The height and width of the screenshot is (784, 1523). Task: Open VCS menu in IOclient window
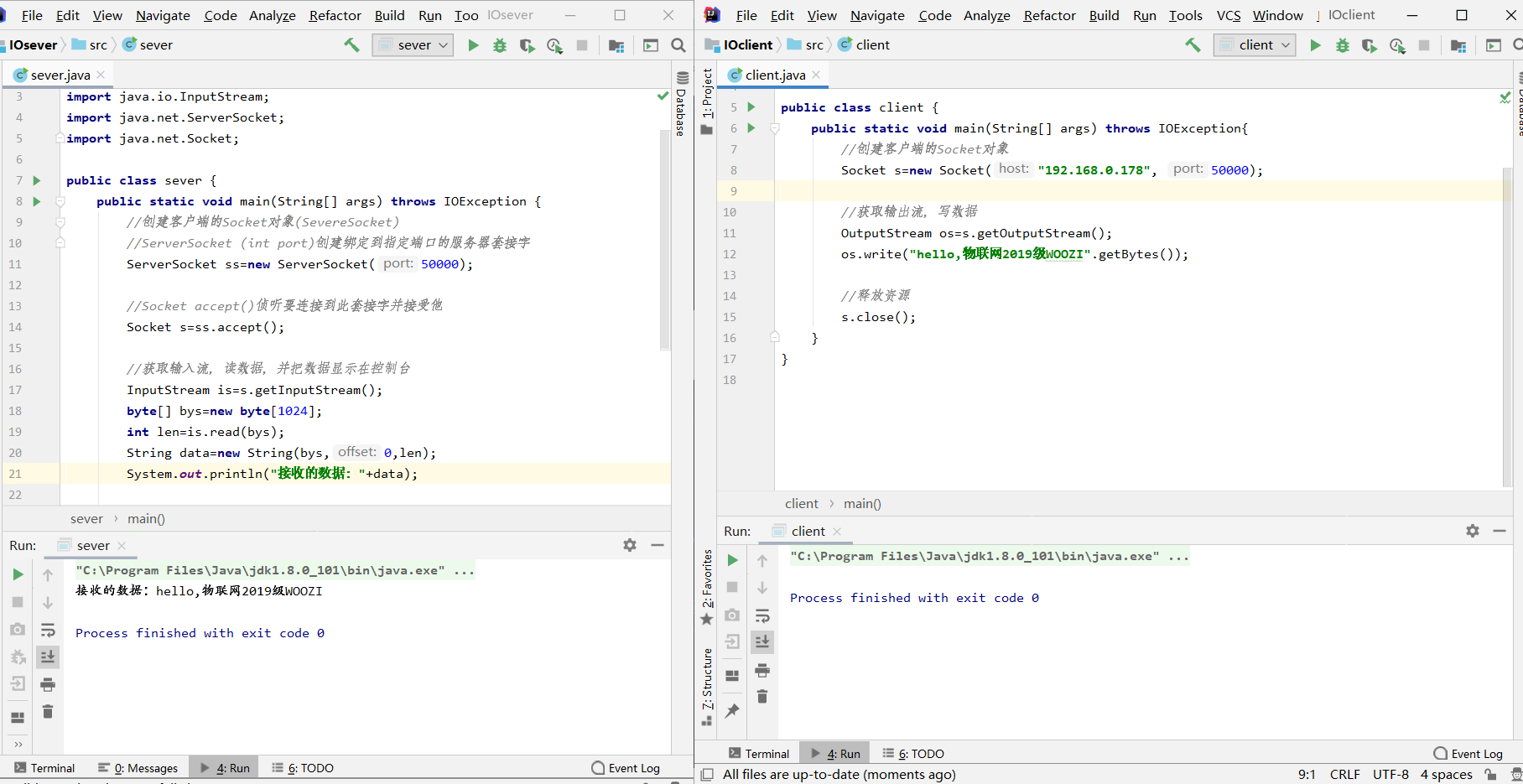(1229, 15)
